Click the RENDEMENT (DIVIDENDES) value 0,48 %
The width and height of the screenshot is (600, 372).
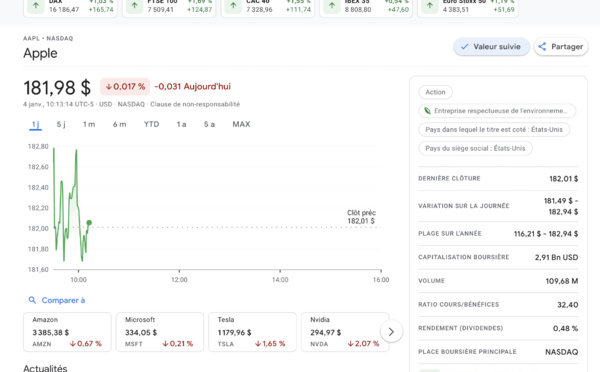565,328
